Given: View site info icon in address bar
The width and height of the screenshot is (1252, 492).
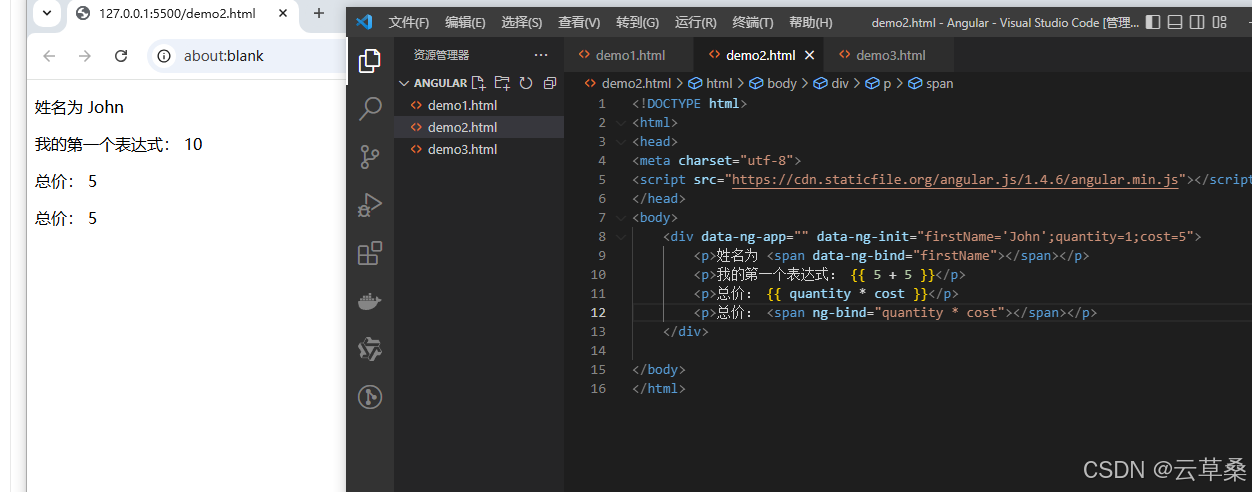Looking at the screenshot, I should (x=165, y=56).
